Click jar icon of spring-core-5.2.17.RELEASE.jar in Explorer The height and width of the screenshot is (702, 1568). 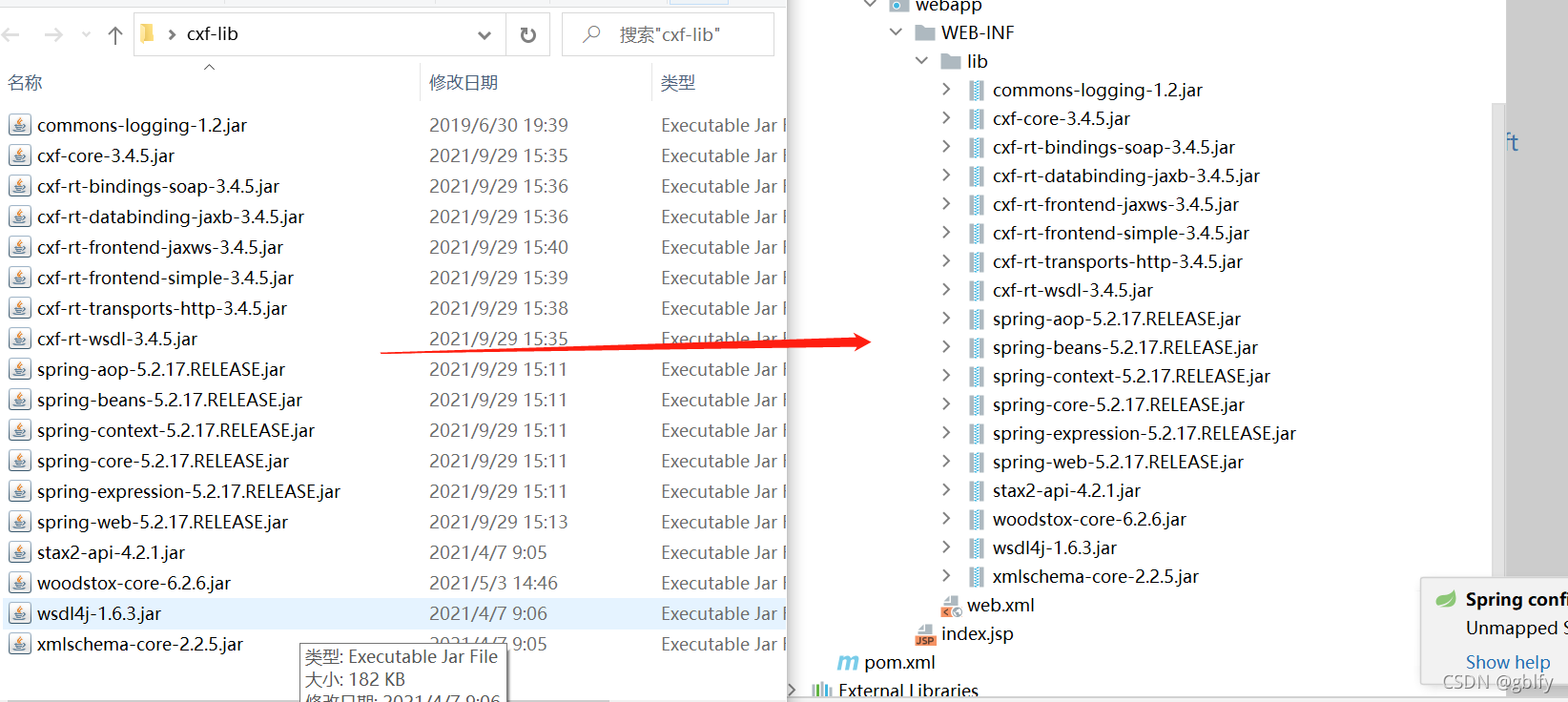click(19, 461)
